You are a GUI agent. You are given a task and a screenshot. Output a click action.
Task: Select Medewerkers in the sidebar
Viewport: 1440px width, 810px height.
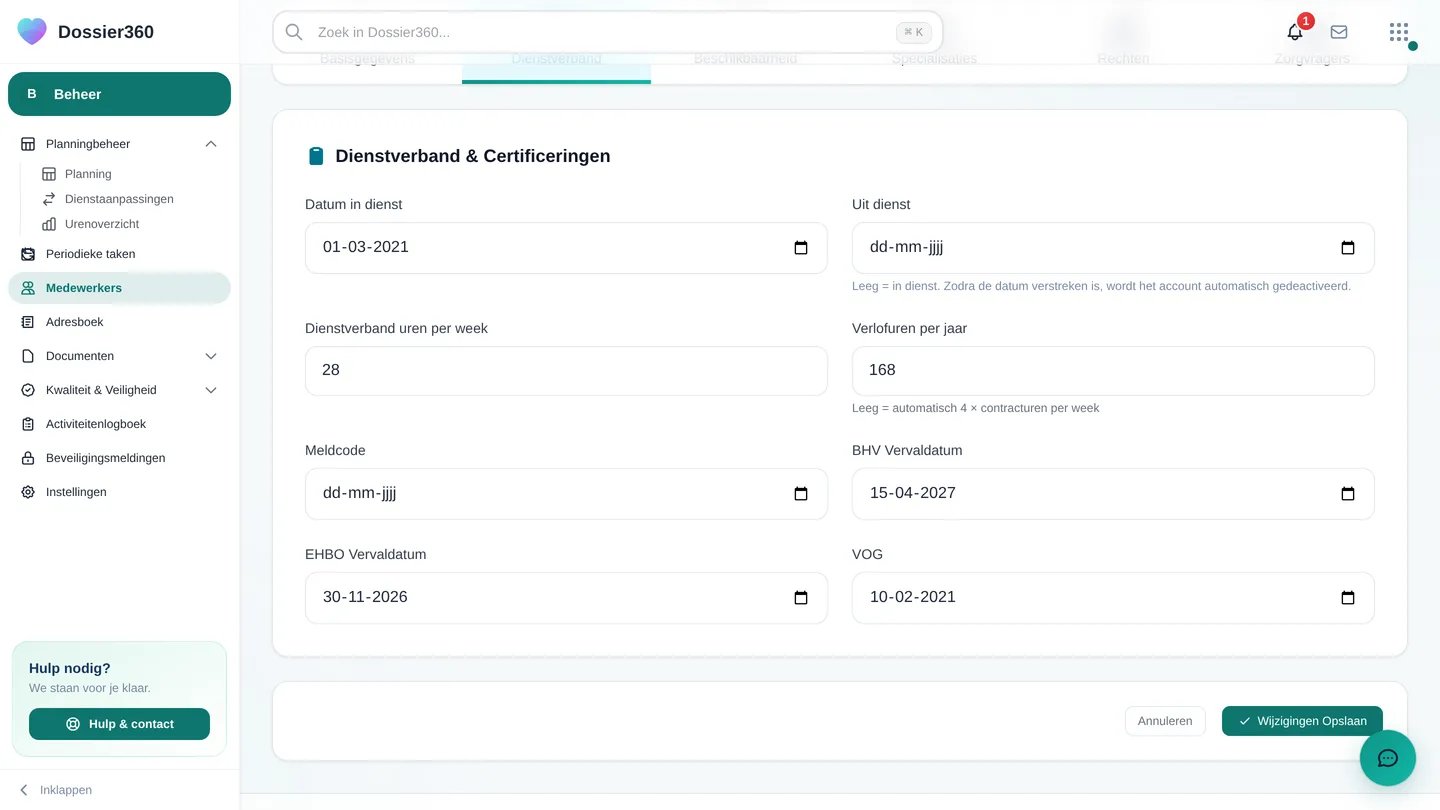(119, 288)
